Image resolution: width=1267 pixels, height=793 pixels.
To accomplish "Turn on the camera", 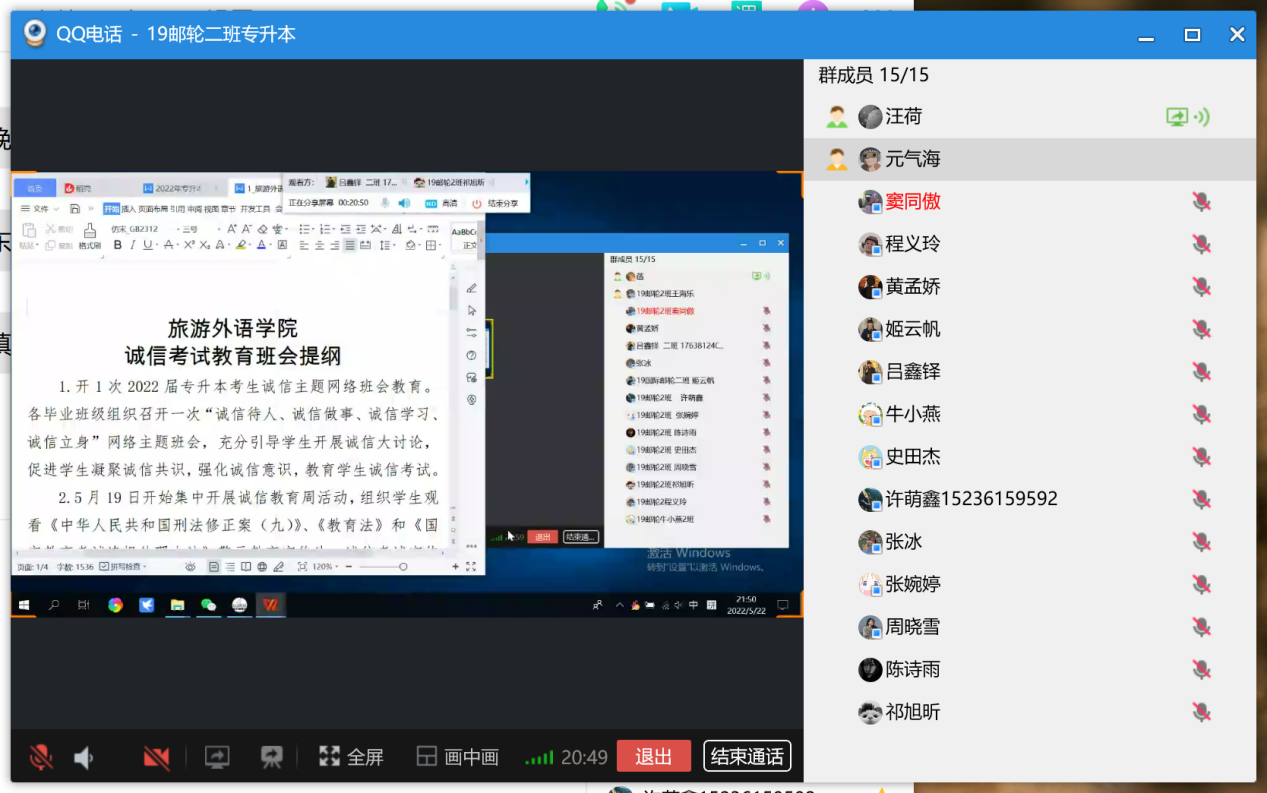I will [x=156, y=757].
